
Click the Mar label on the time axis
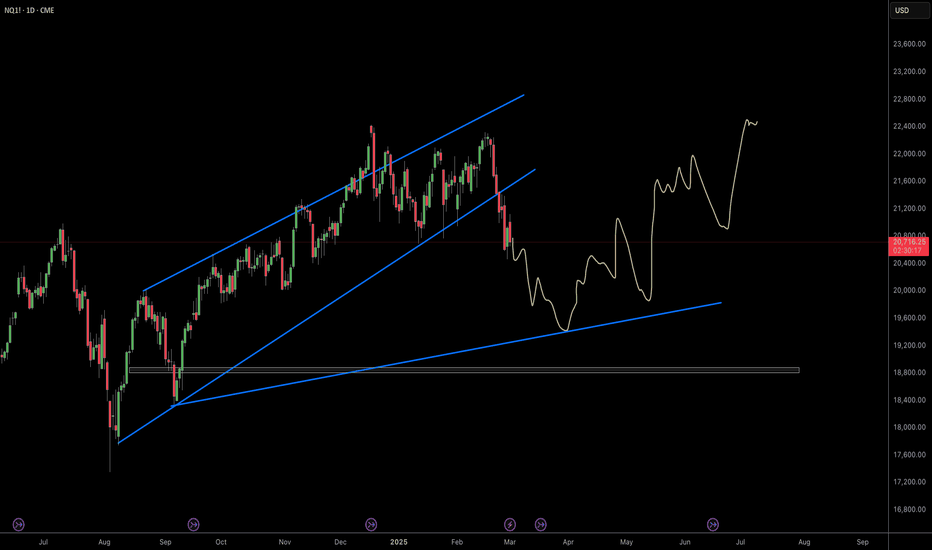pyautogui.click(x=509, y=542)
